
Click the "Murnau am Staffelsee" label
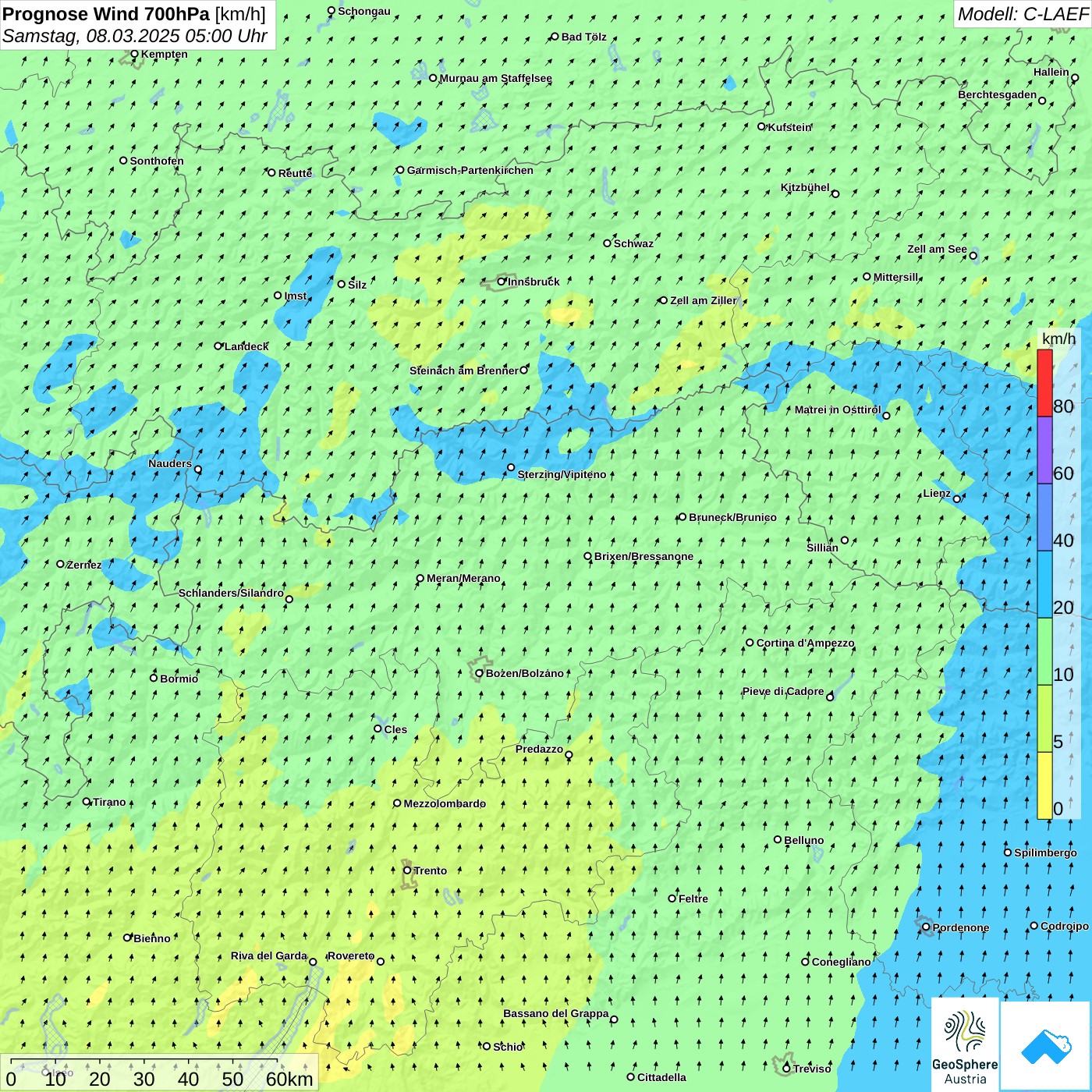496,78
